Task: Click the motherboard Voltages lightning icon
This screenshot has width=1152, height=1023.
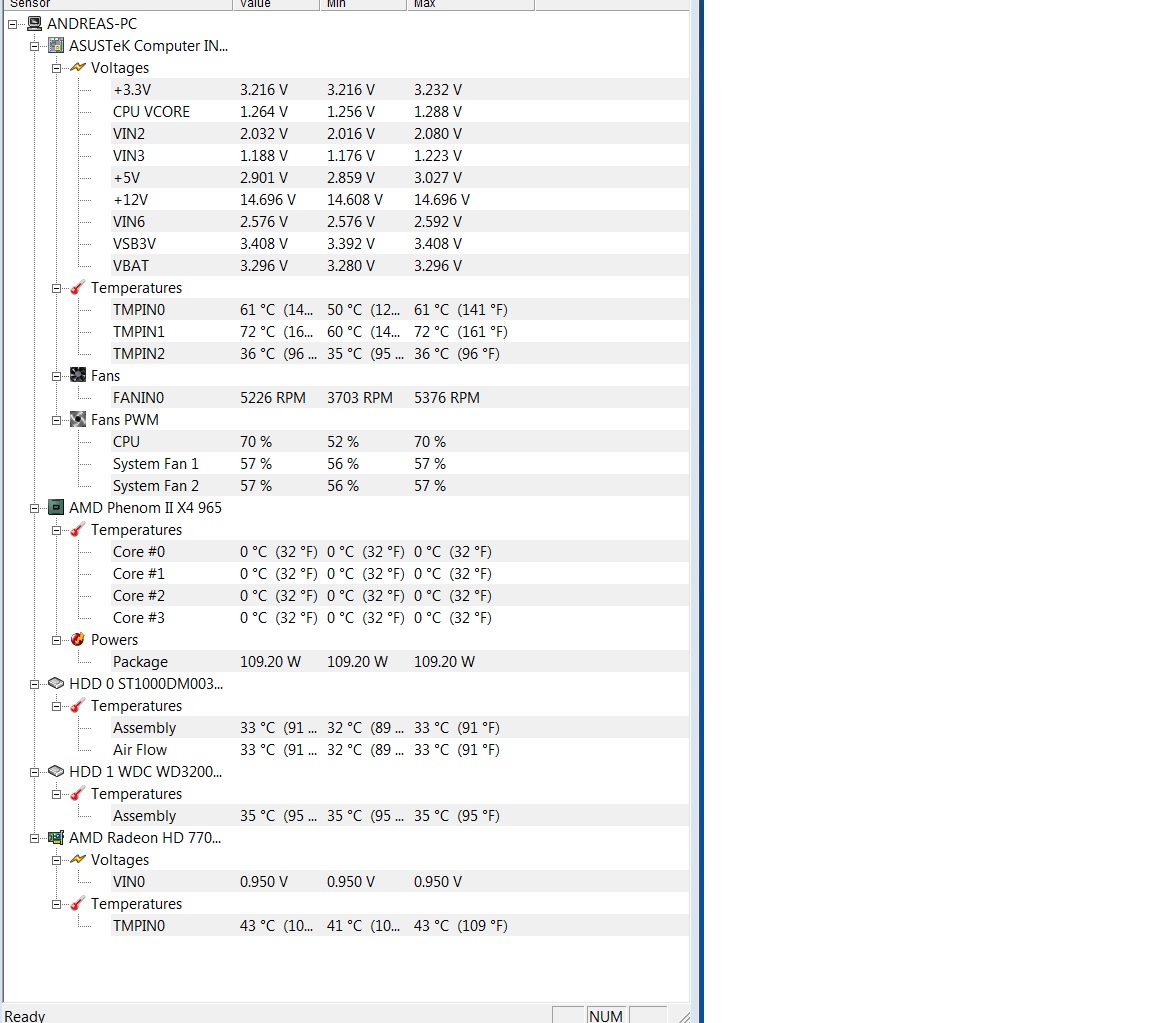Action: 78,68
